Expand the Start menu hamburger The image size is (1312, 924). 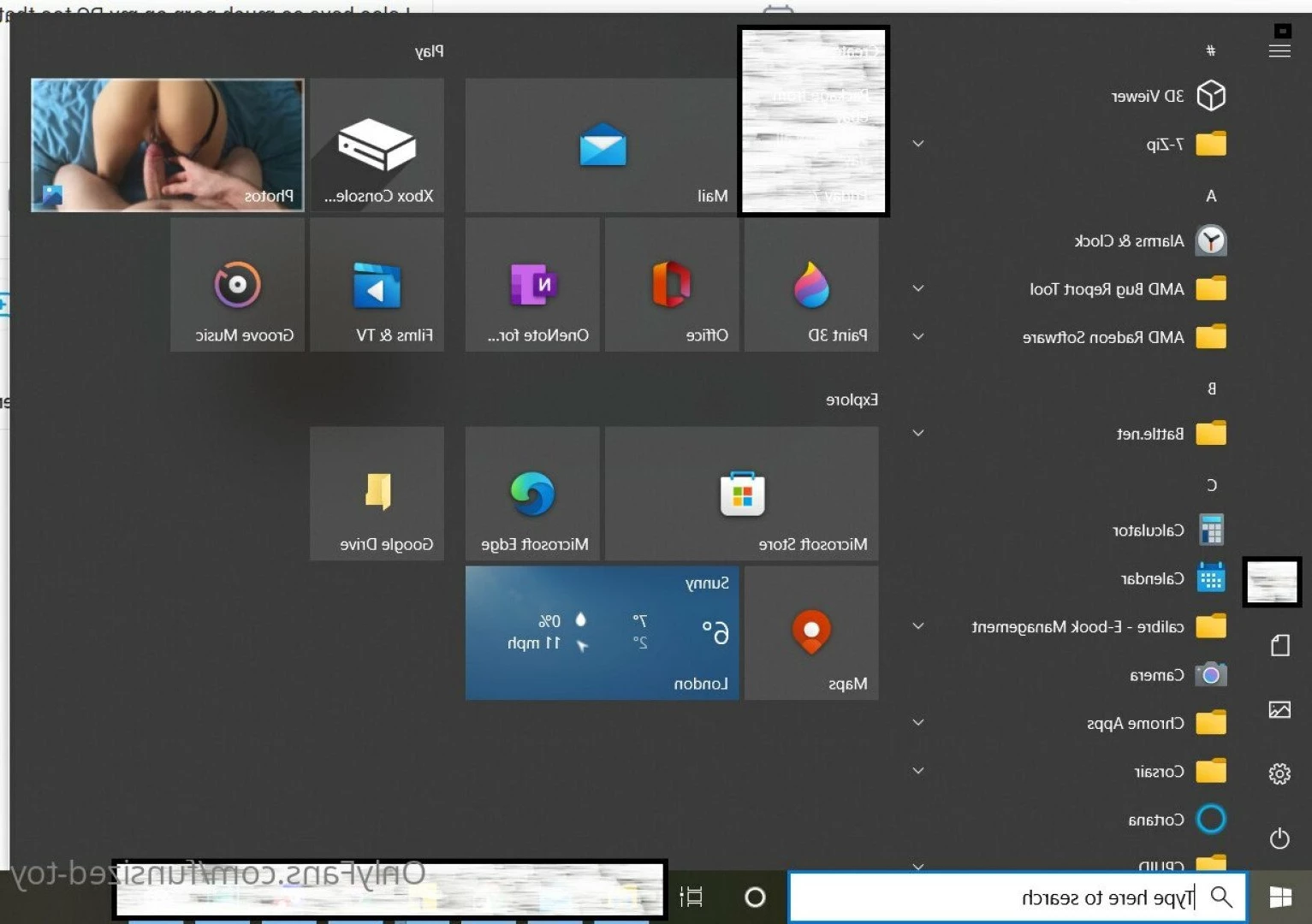(x=1279, y=51)
